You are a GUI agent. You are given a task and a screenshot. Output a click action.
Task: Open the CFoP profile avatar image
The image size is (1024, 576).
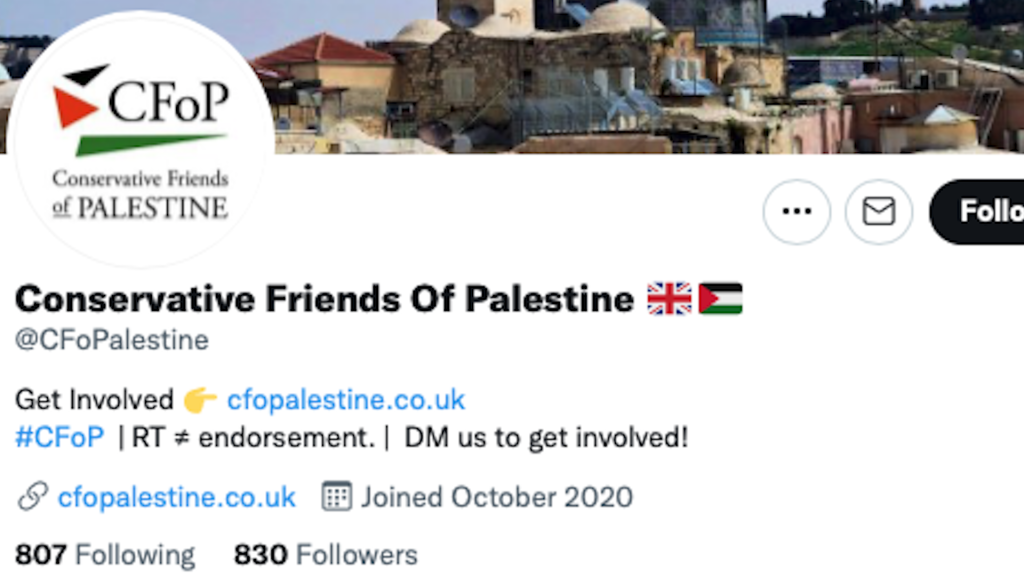click(140, 140)
